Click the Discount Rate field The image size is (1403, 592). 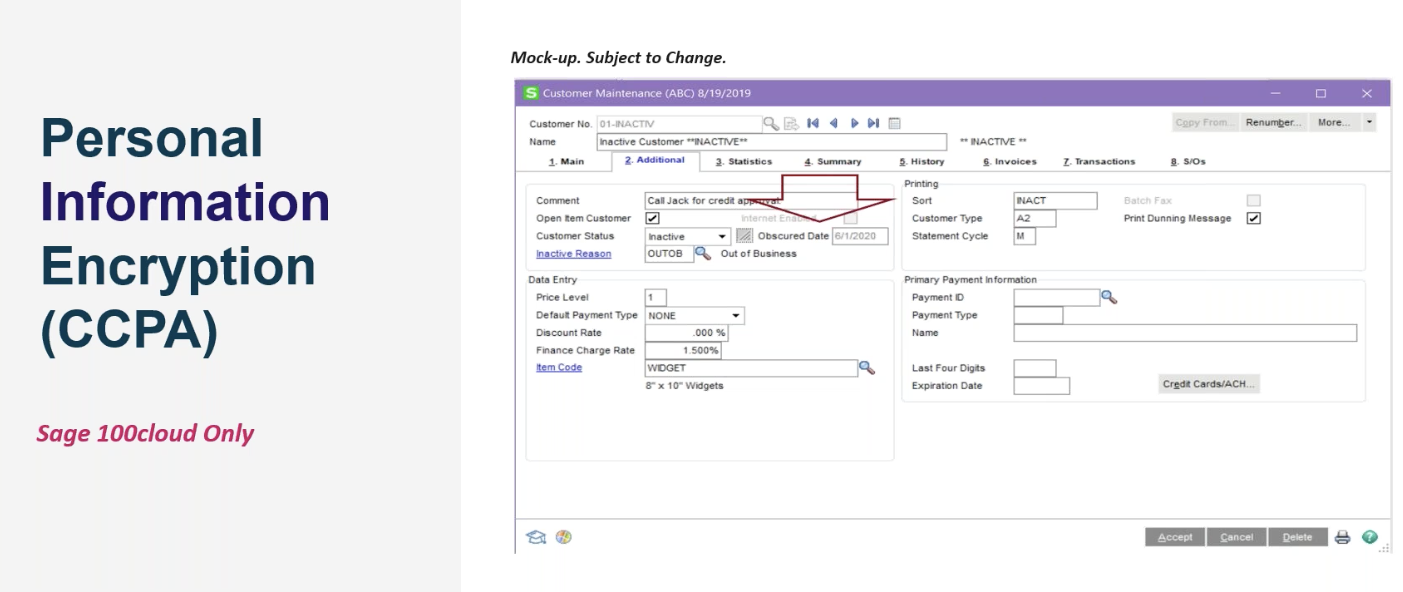point(686,333)
